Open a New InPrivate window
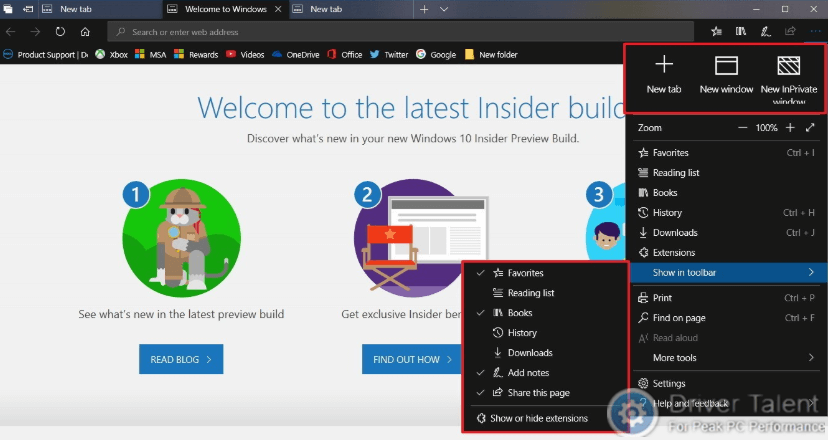Screen dimensions: 828x440 coord(789,79)
